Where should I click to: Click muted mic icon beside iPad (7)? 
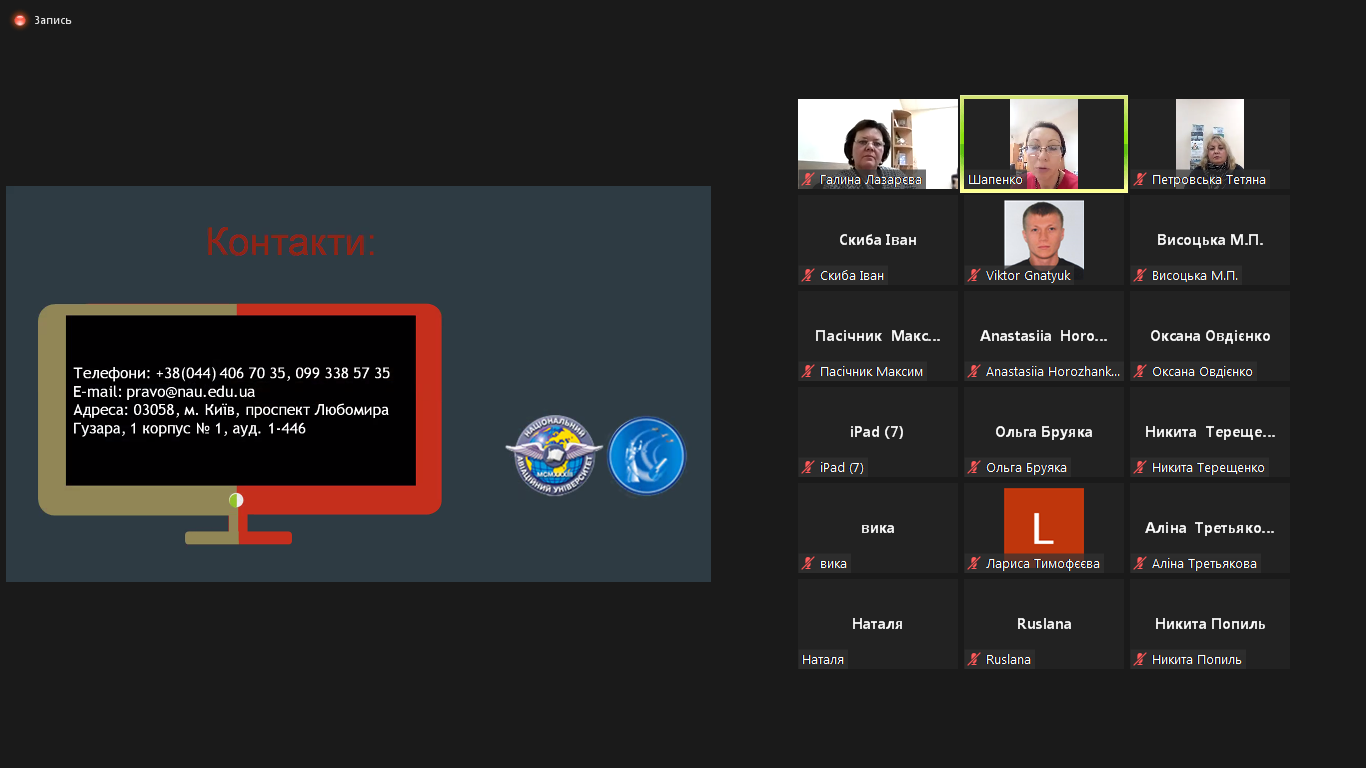pyautogui.click(x=808, y=468)
